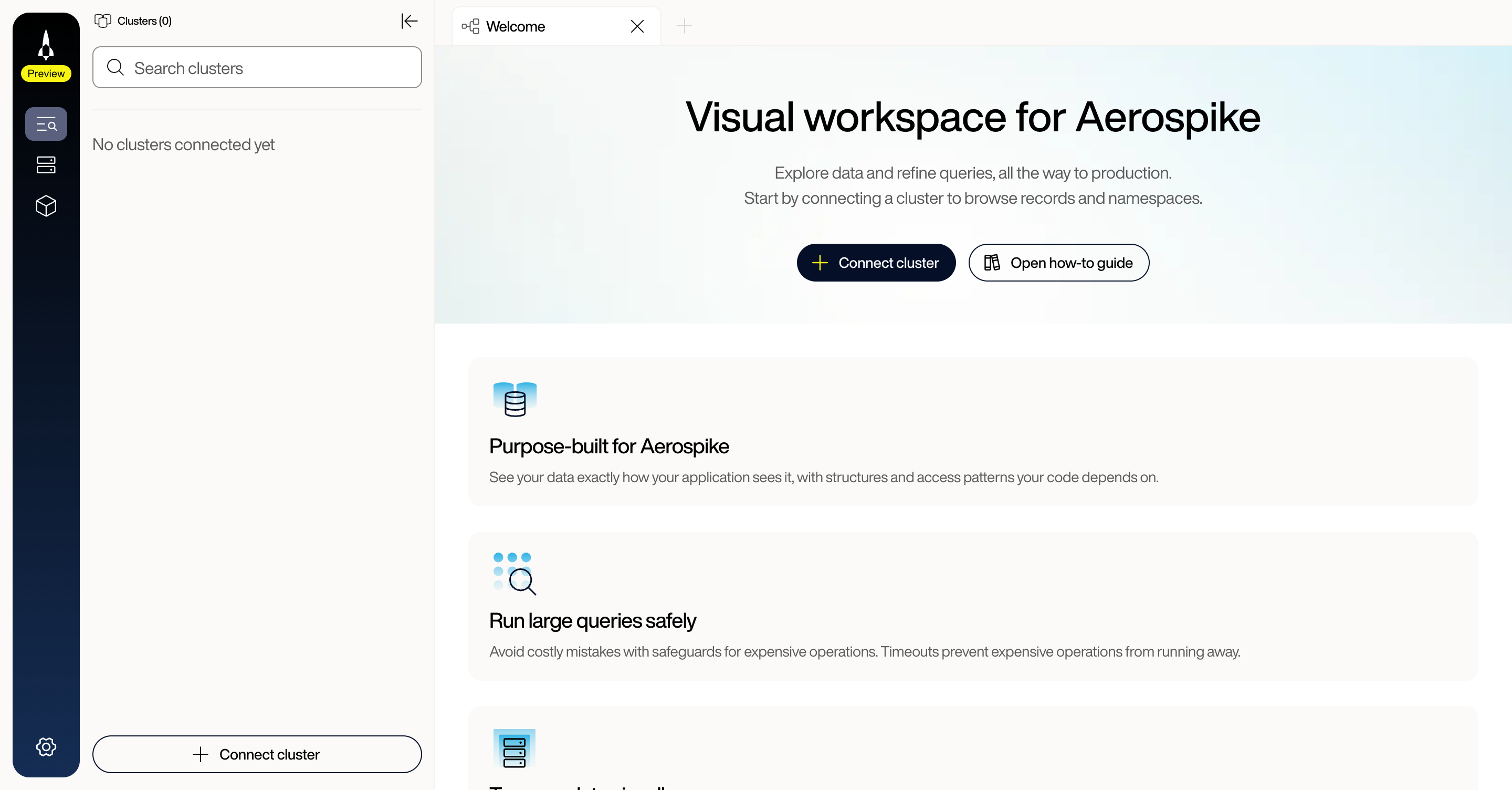This screenshot has width=1512, height=790.
Task: Click the magnifier inside the search field
Action: [115, 68]
